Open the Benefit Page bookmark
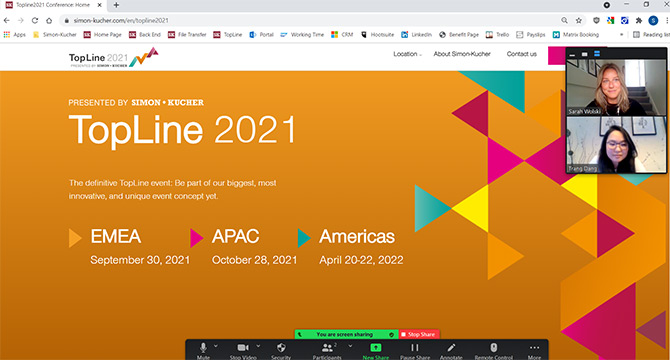The height and width of the screenshot is (360, 670). point(459,35)
